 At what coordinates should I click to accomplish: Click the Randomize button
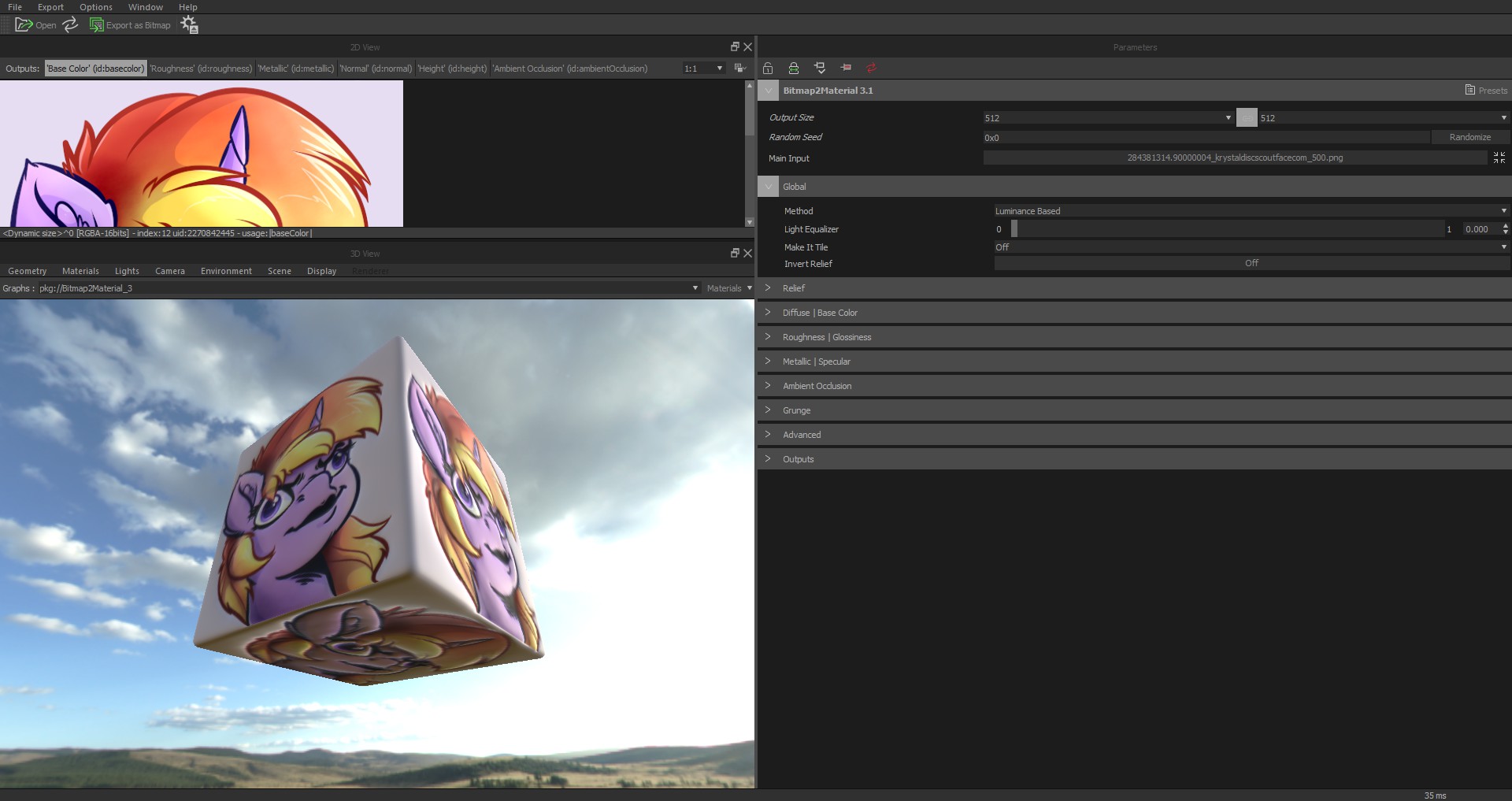(x=1470, y=137)
